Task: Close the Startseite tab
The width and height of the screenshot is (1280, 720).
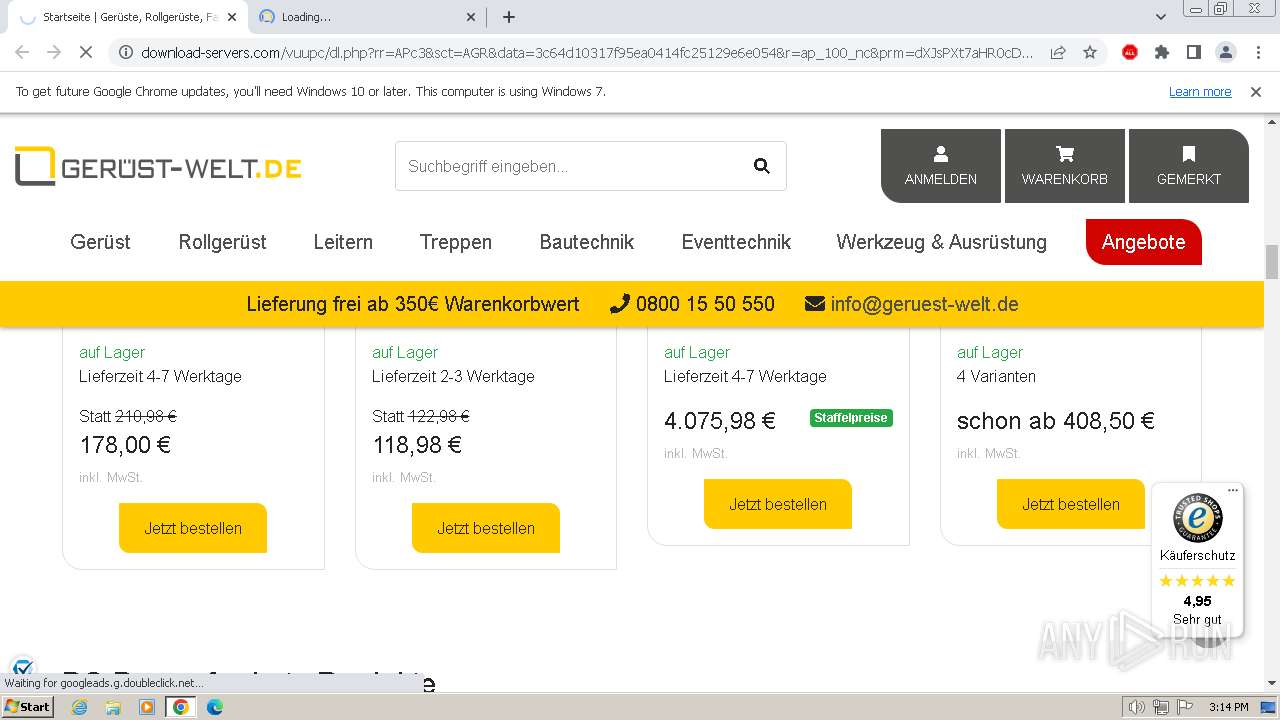Action: click(233, 17)
